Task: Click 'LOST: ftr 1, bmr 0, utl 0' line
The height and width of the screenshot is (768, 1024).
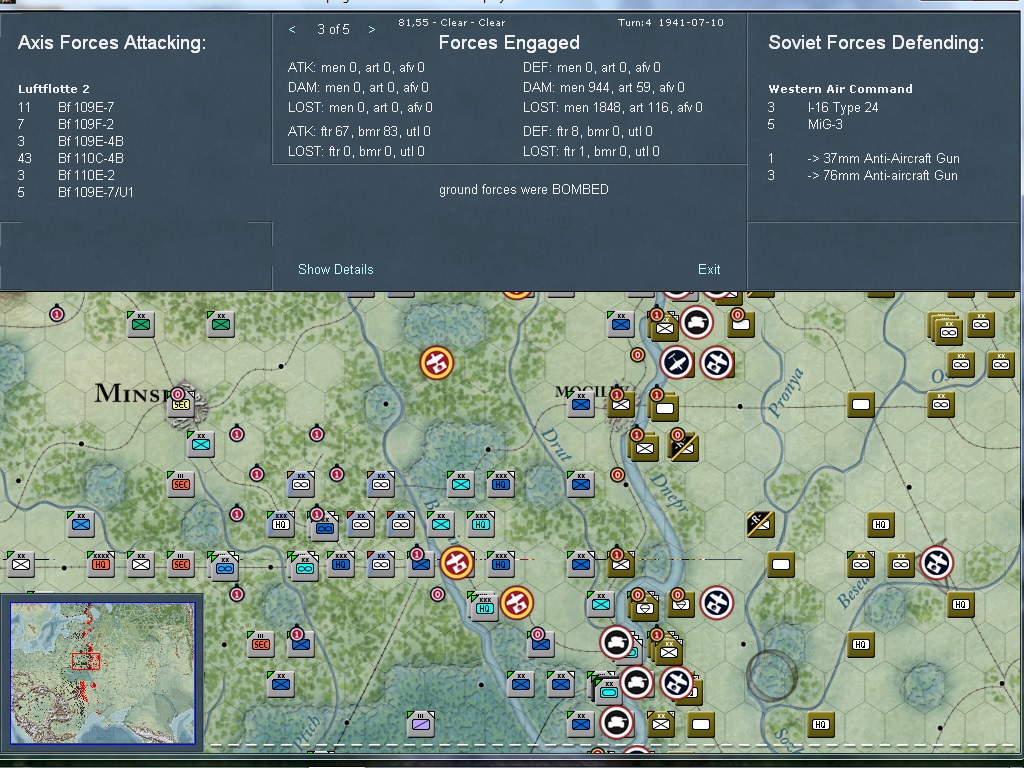Action: point(591,152)
